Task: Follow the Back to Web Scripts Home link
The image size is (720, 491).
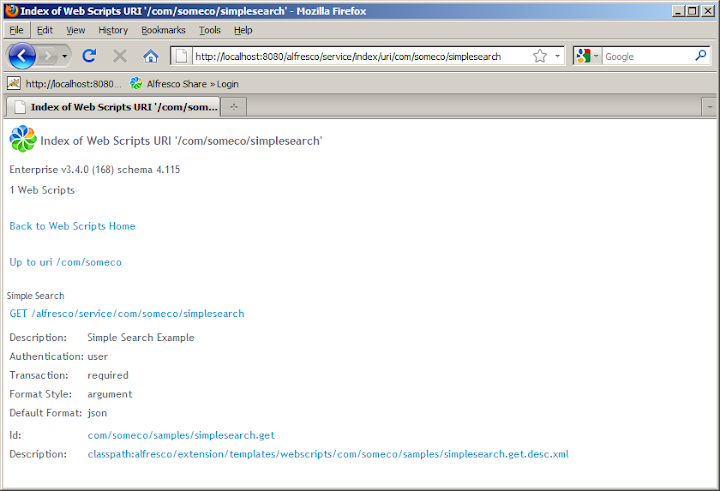Action: point(73,226)
